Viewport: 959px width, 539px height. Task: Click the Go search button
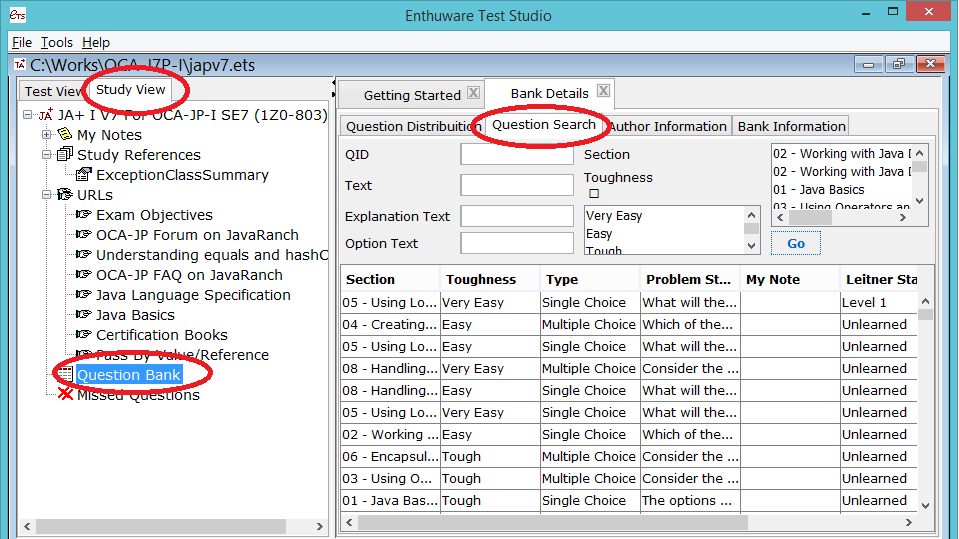pyautogui.click(x=796, y=243)
